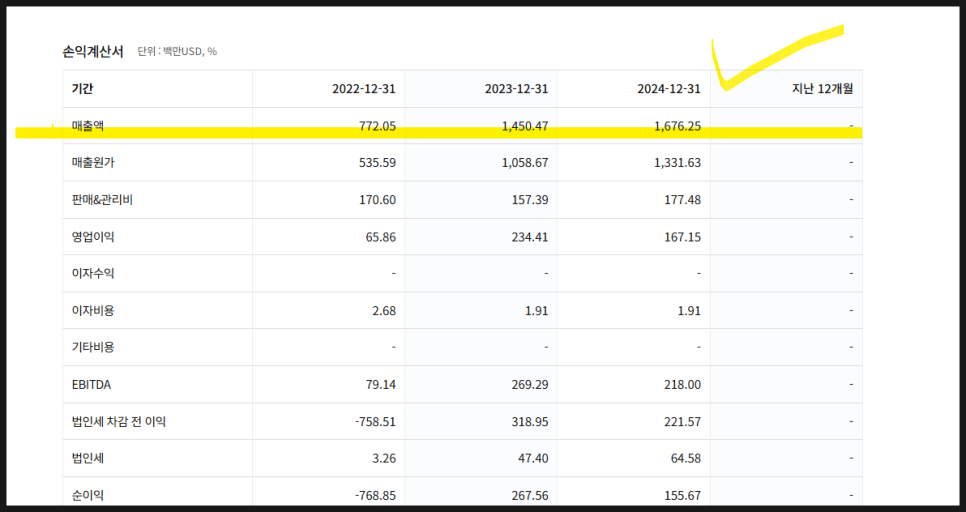Click the -768.85 net income value
Screen dimensions: 966x512
click(x=375, y=495)
